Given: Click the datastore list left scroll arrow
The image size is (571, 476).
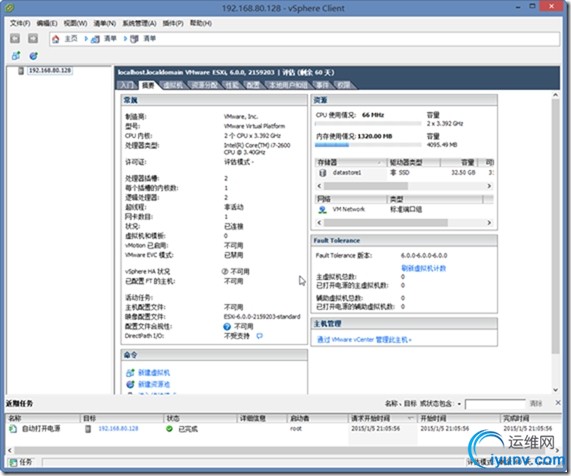Looking at the screenshot, I should pos(319,186).
